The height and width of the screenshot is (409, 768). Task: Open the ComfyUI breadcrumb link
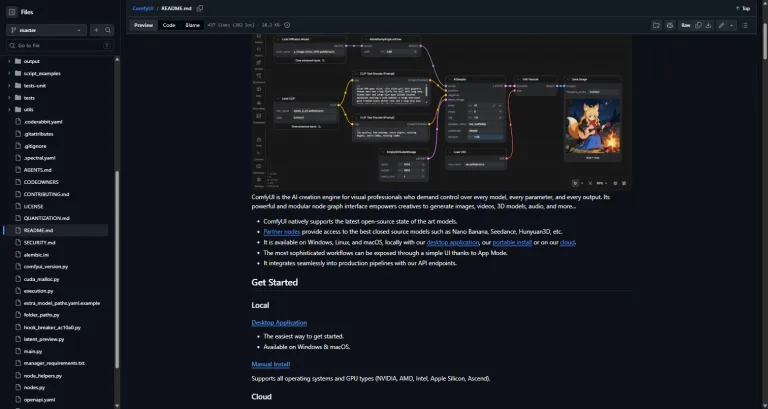143,8
